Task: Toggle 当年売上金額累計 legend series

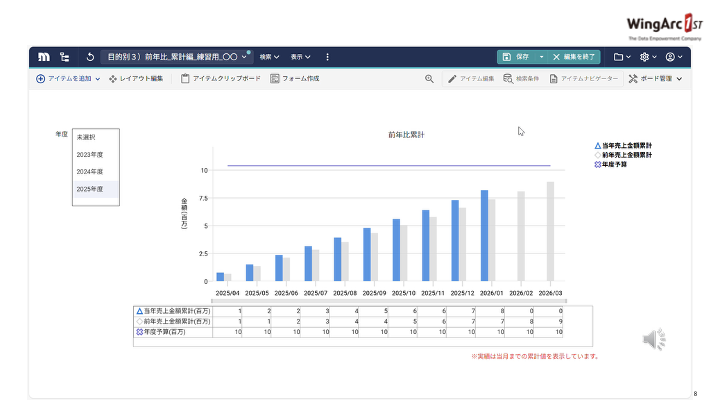Action: 625,146
